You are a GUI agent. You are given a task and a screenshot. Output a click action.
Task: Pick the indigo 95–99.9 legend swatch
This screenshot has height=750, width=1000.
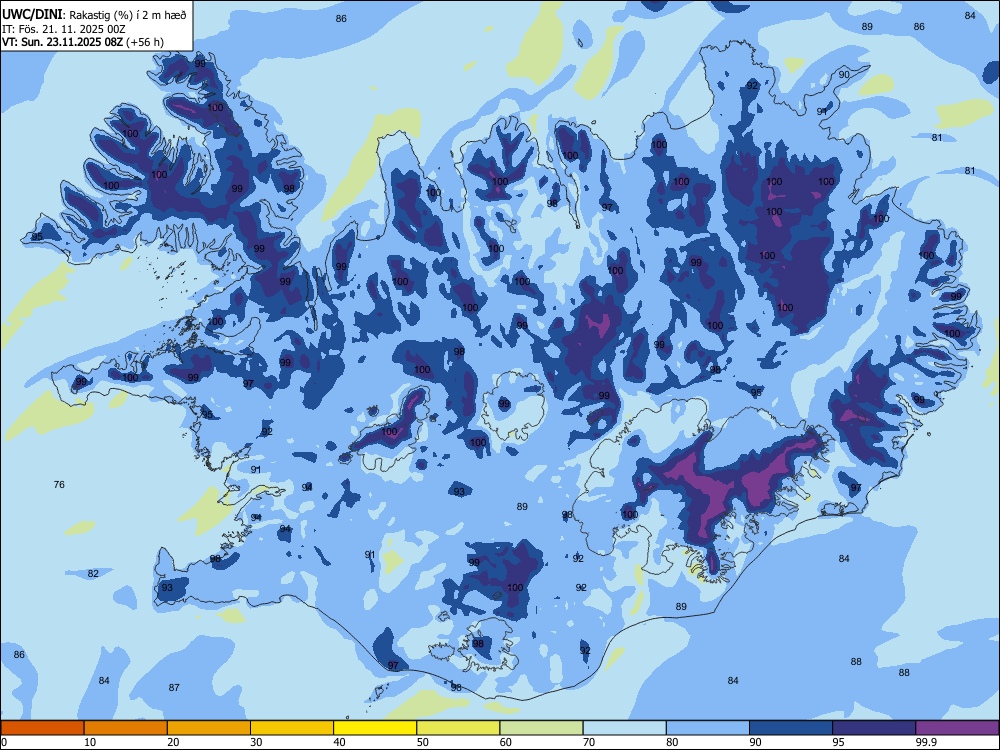[874, 728]
